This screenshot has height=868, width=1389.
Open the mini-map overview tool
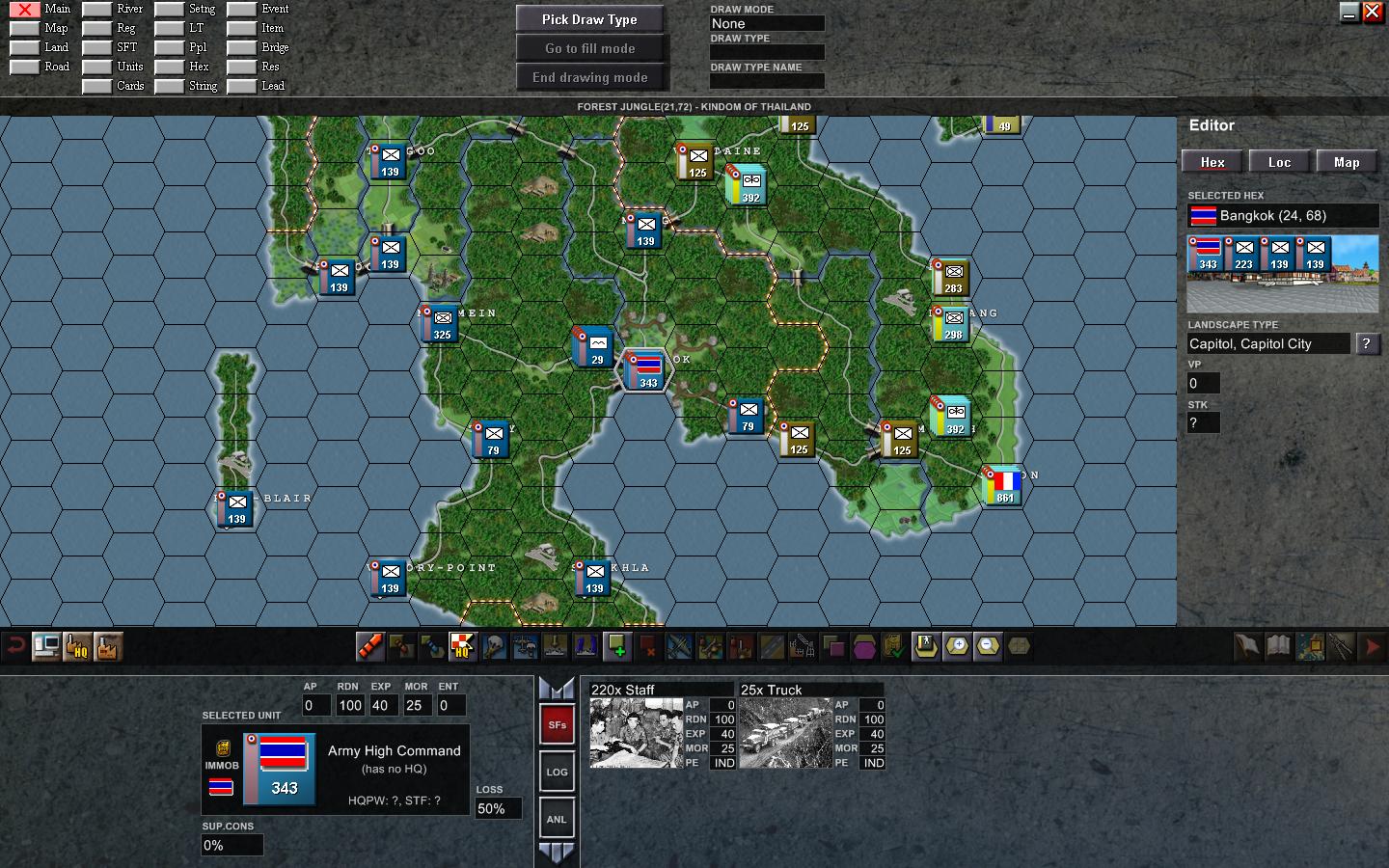coord(1309,647)
